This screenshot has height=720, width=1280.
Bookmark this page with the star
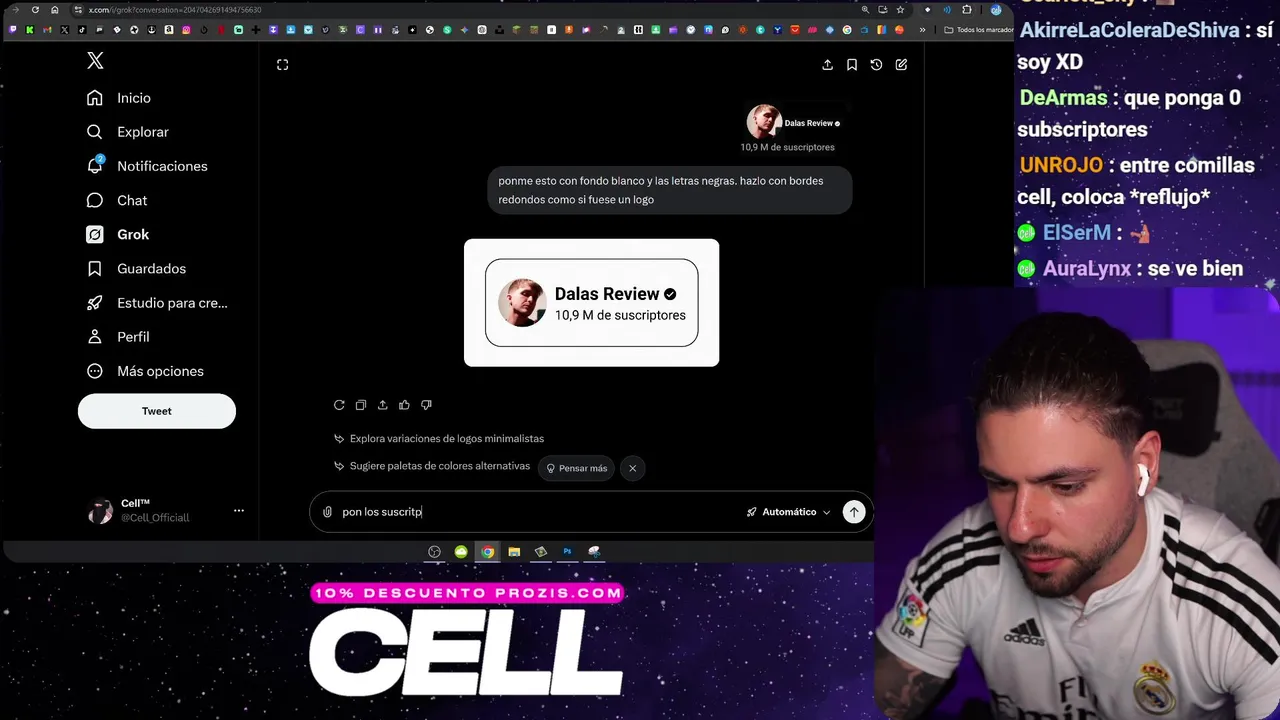900,10
